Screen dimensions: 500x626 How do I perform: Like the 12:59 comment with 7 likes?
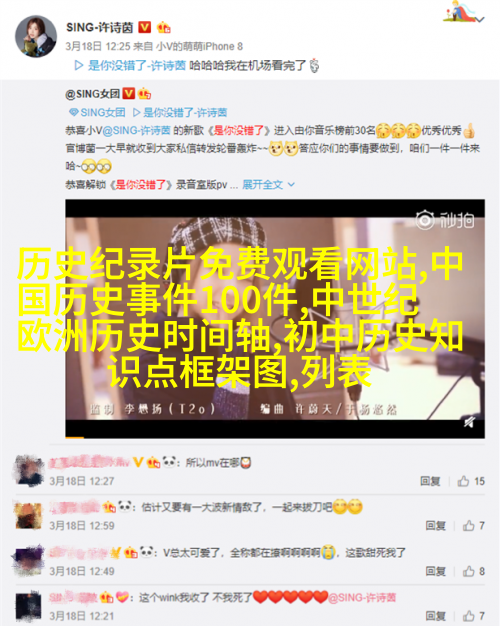tap(474, 525)
